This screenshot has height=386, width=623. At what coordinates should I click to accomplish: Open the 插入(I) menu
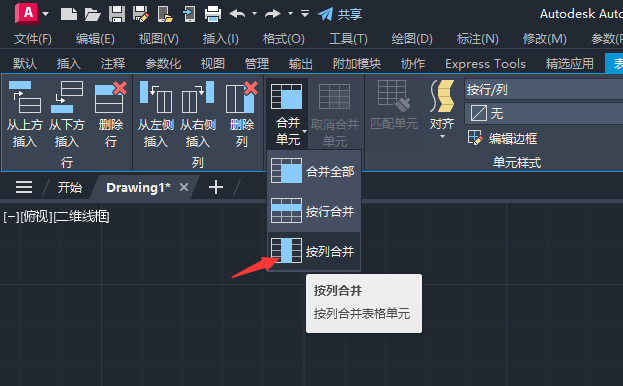(x=221, y=39)
